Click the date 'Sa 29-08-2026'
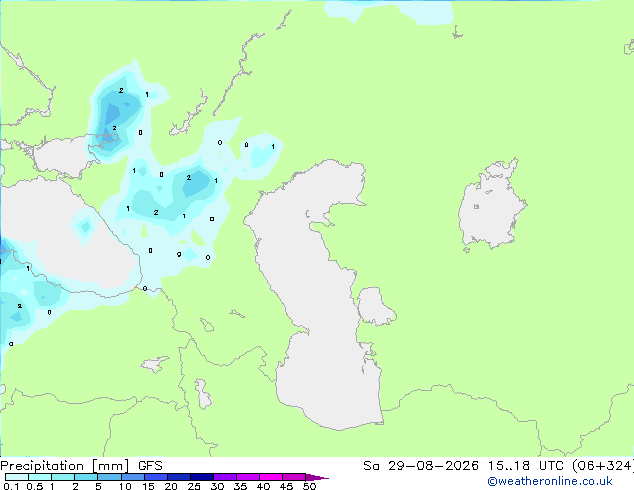Image resolution: width=634 pixels, height=490 pixels. 421,466
